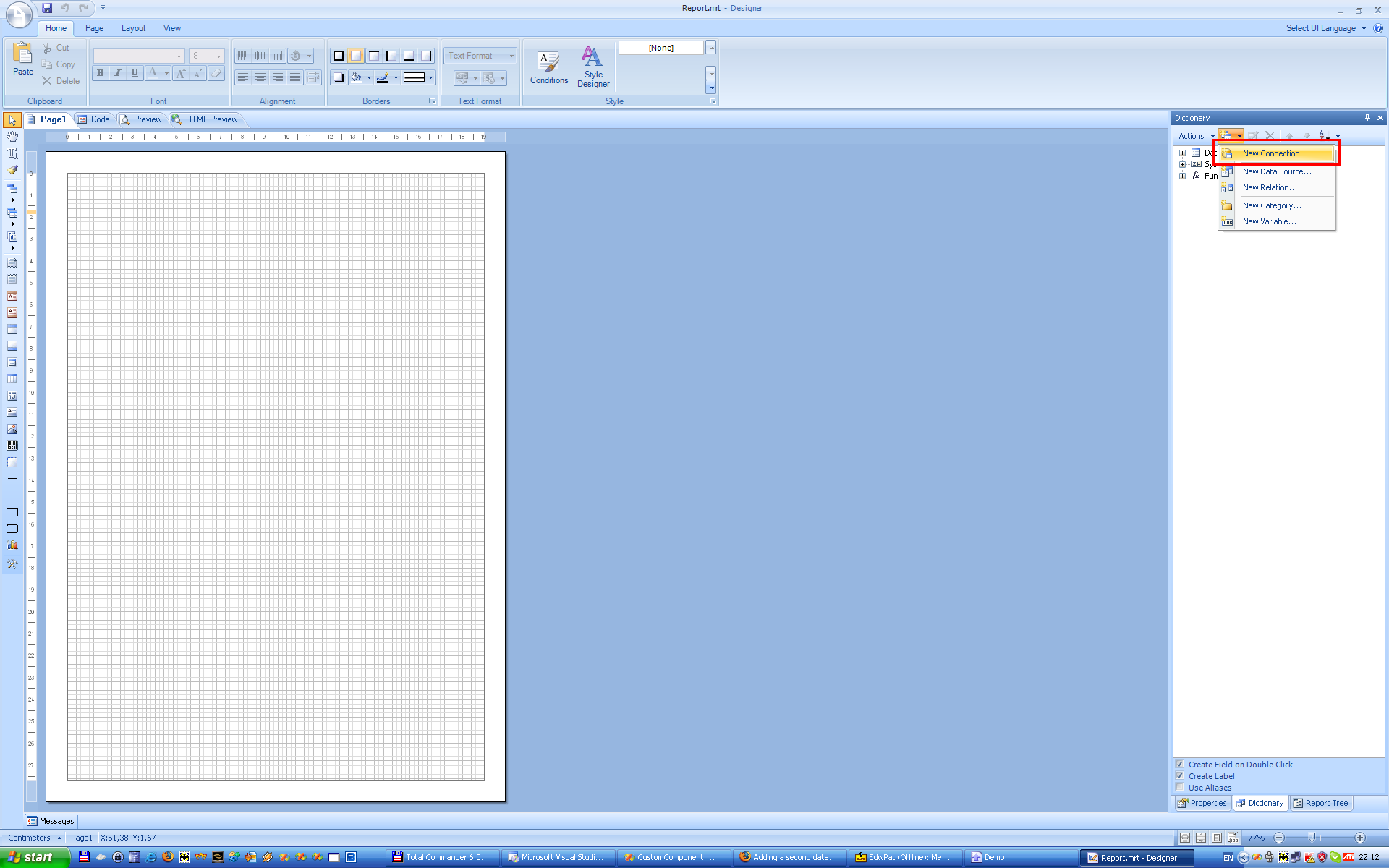Open the border color picker
1389x868 pixels.
point(387,77)
